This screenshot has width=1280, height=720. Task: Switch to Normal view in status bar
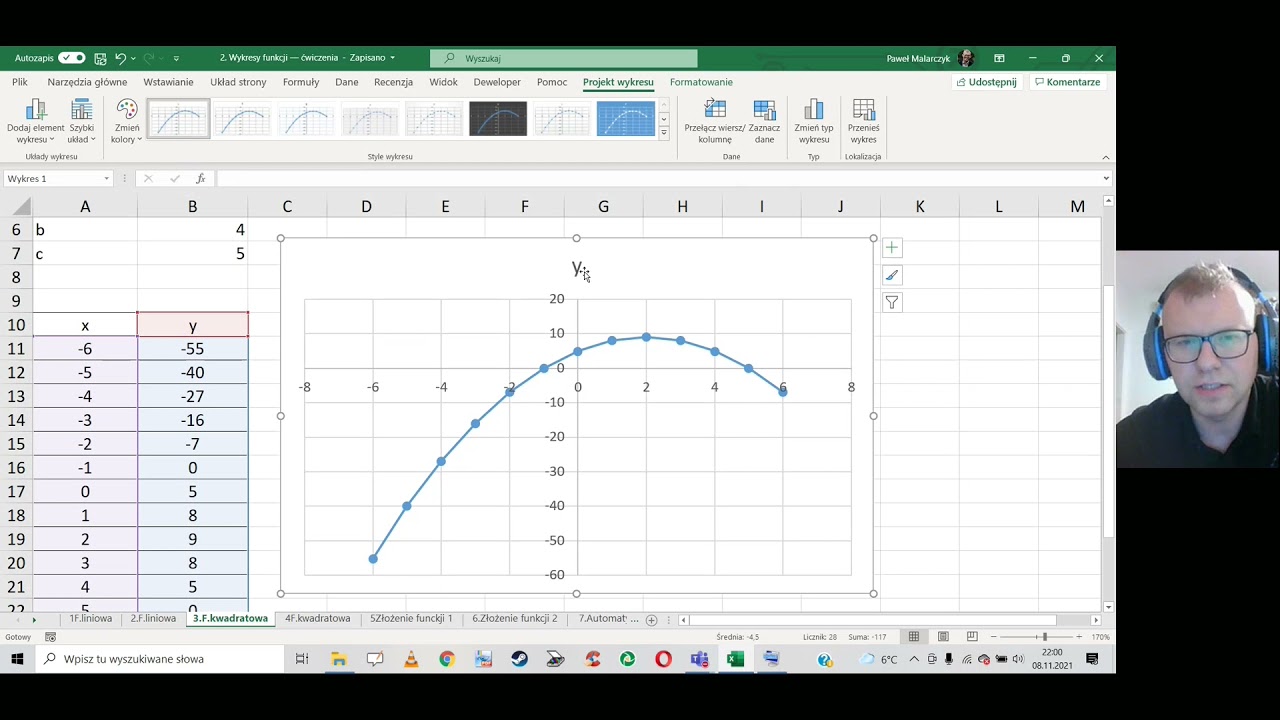pos(913,637)
